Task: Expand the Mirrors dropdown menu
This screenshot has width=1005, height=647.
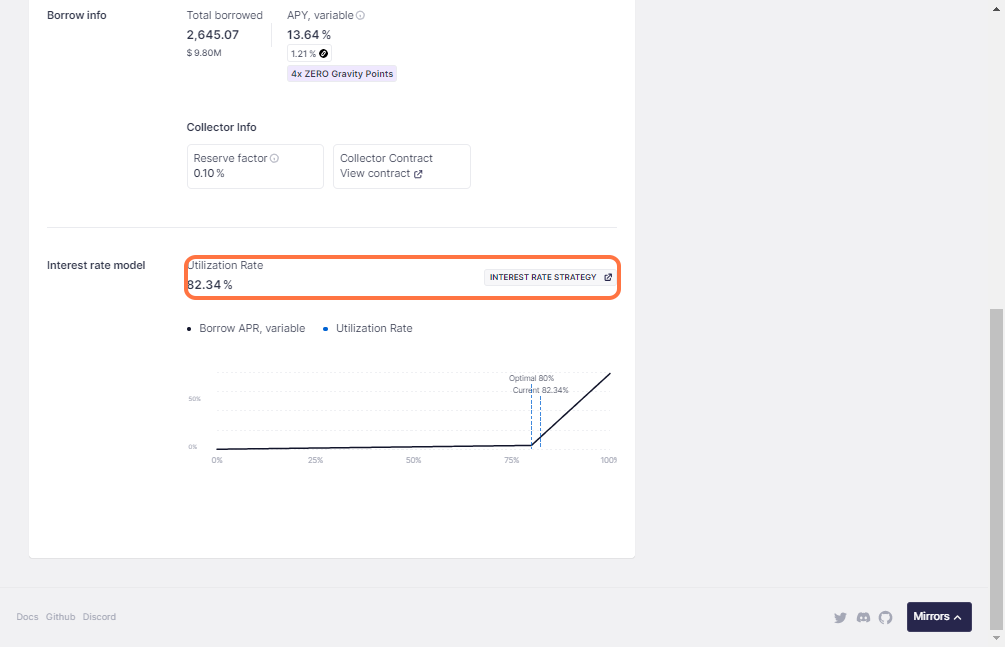Action: [938, 617]
